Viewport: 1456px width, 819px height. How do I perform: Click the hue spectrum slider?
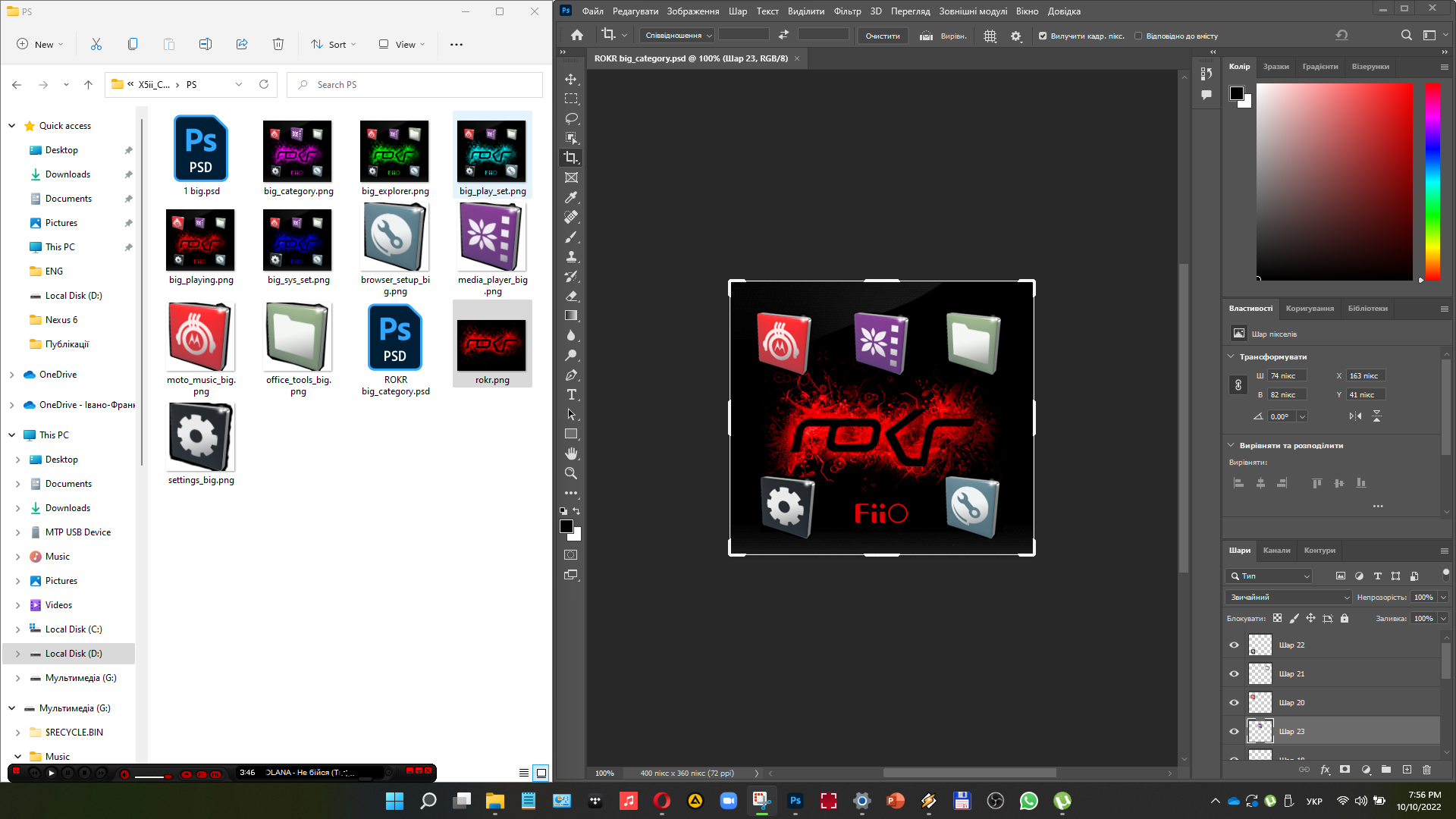(x=1432, y=181)
